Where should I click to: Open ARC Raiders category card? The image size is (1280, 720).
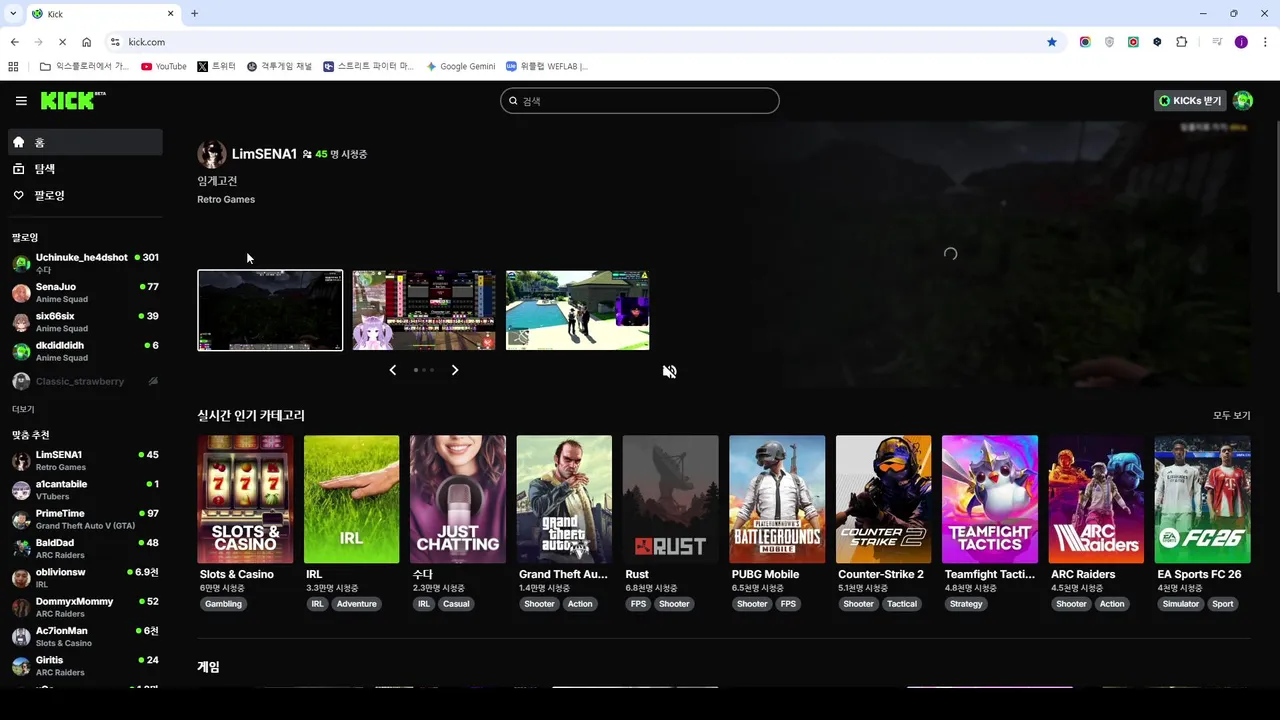1096,499
